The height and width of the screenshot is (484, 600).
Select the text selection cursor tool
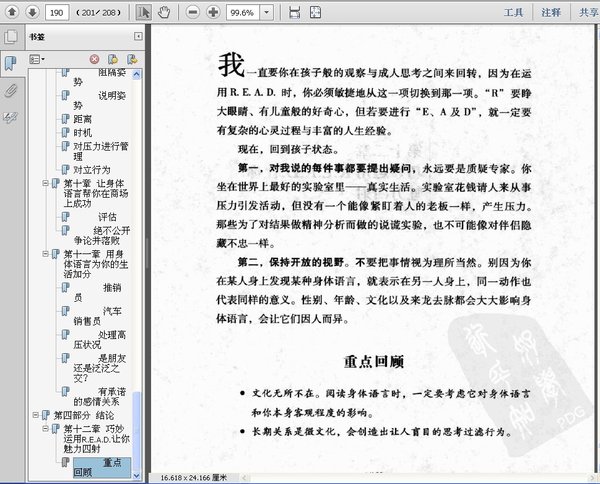pos(143,12)
